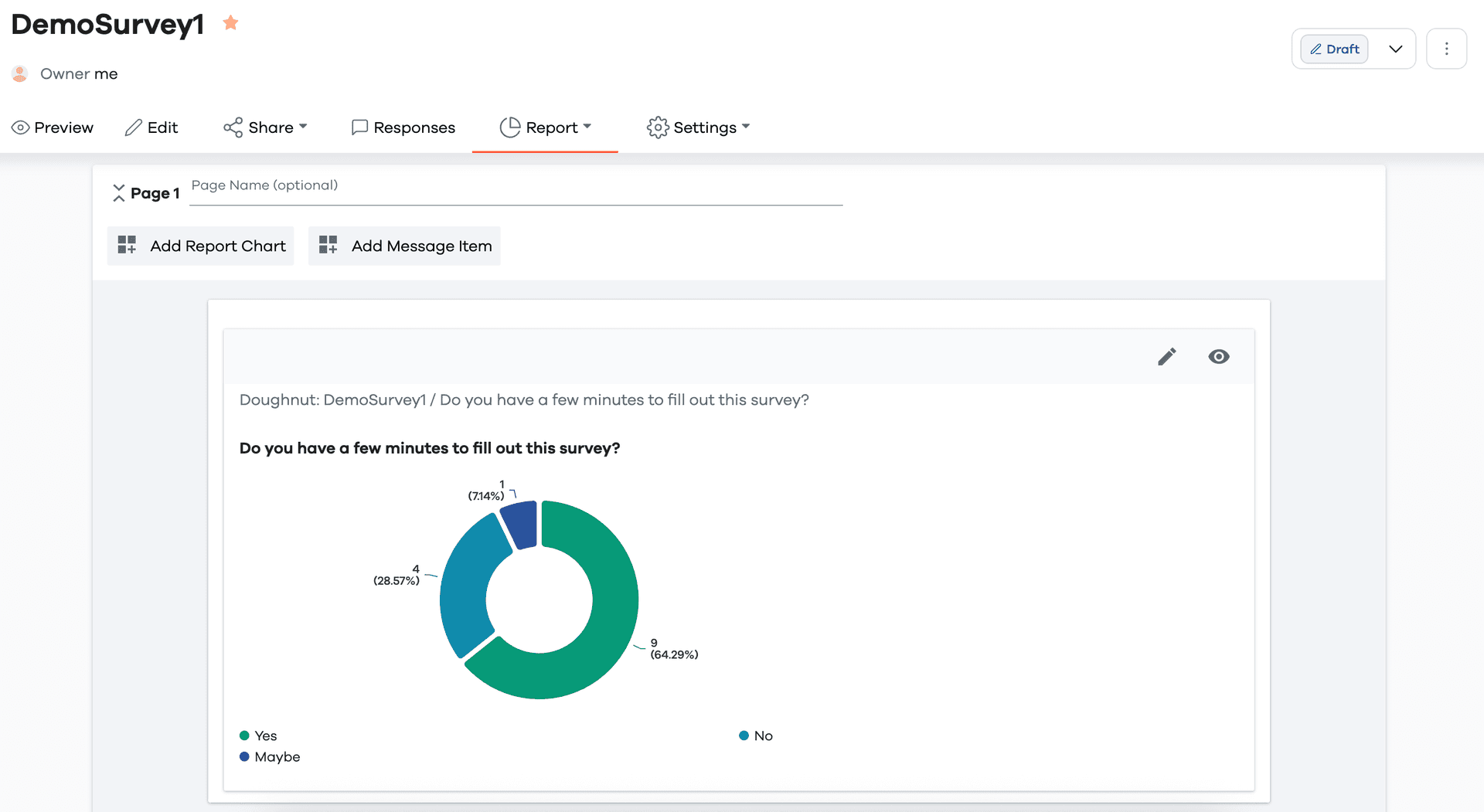This screenshot has height=812, width=1484.
Task: Click the Report pie-chart icon
Action: point(510,127)
